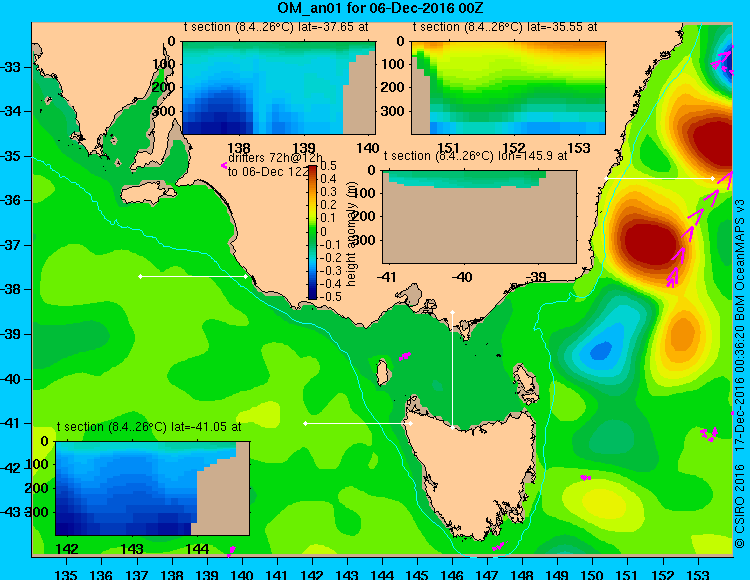Click the 'to 06-Dec 12Z' legend text

tap(268, 172)
